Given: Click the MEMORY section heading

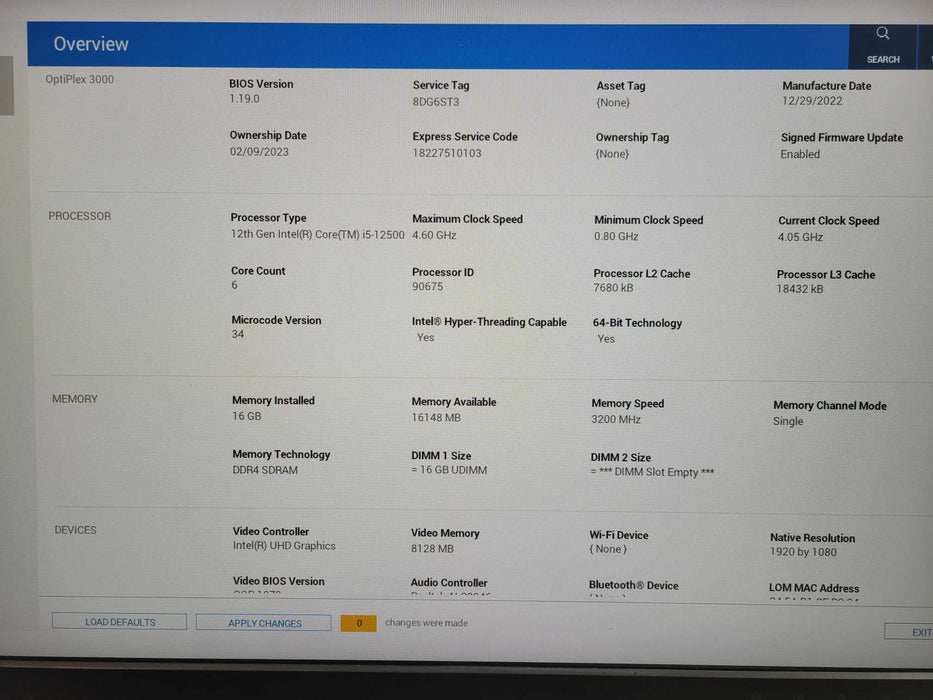Looking at the screenshot, I should [x=75, y=399].
